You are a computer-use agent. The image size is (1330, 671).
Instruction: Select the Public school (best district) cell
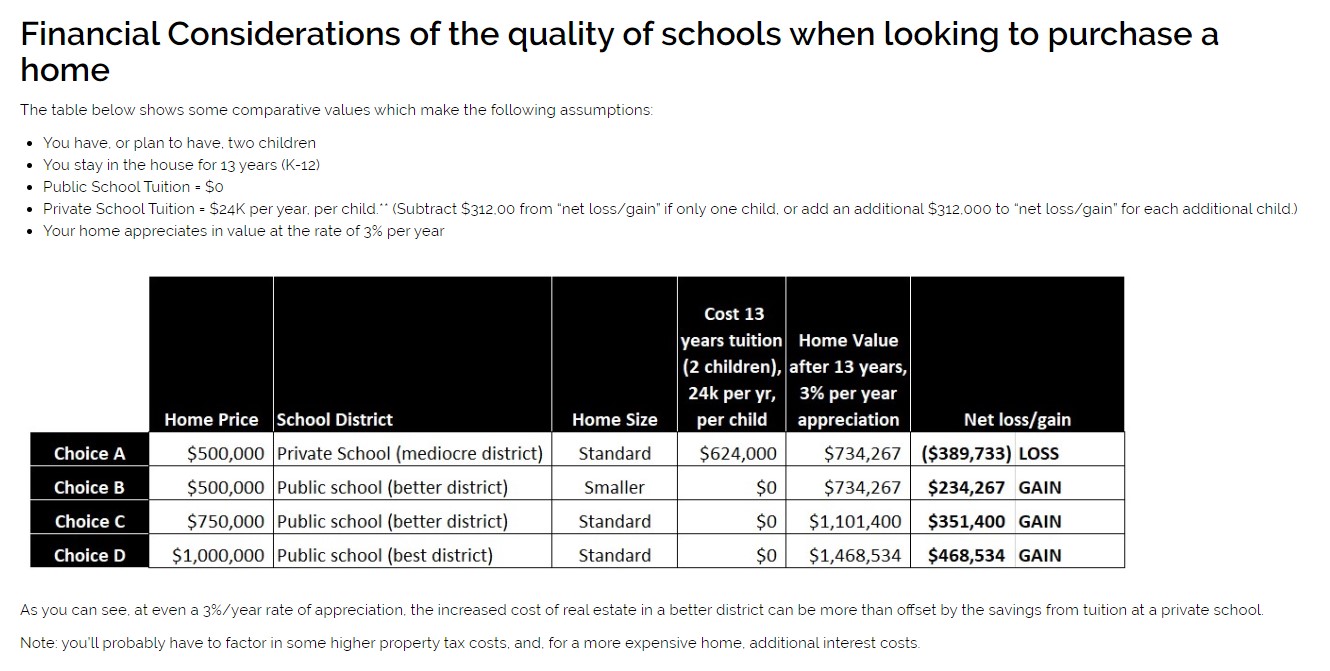pyautogui.click(x=385, y=555)
